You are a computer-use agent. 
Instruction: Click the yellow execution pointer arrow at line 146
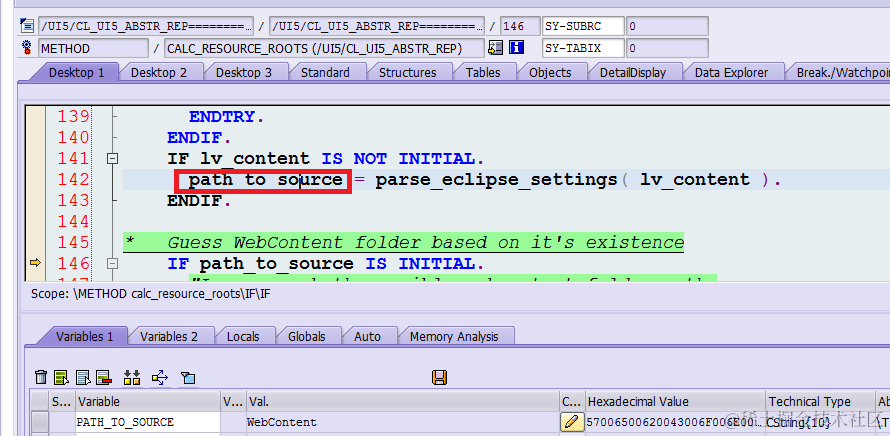[36, 262]
